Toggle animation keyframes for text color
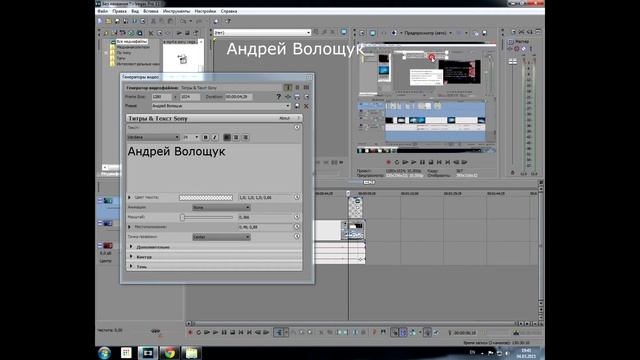Screen dimensions: 640x360 click(x=297, y=198)
